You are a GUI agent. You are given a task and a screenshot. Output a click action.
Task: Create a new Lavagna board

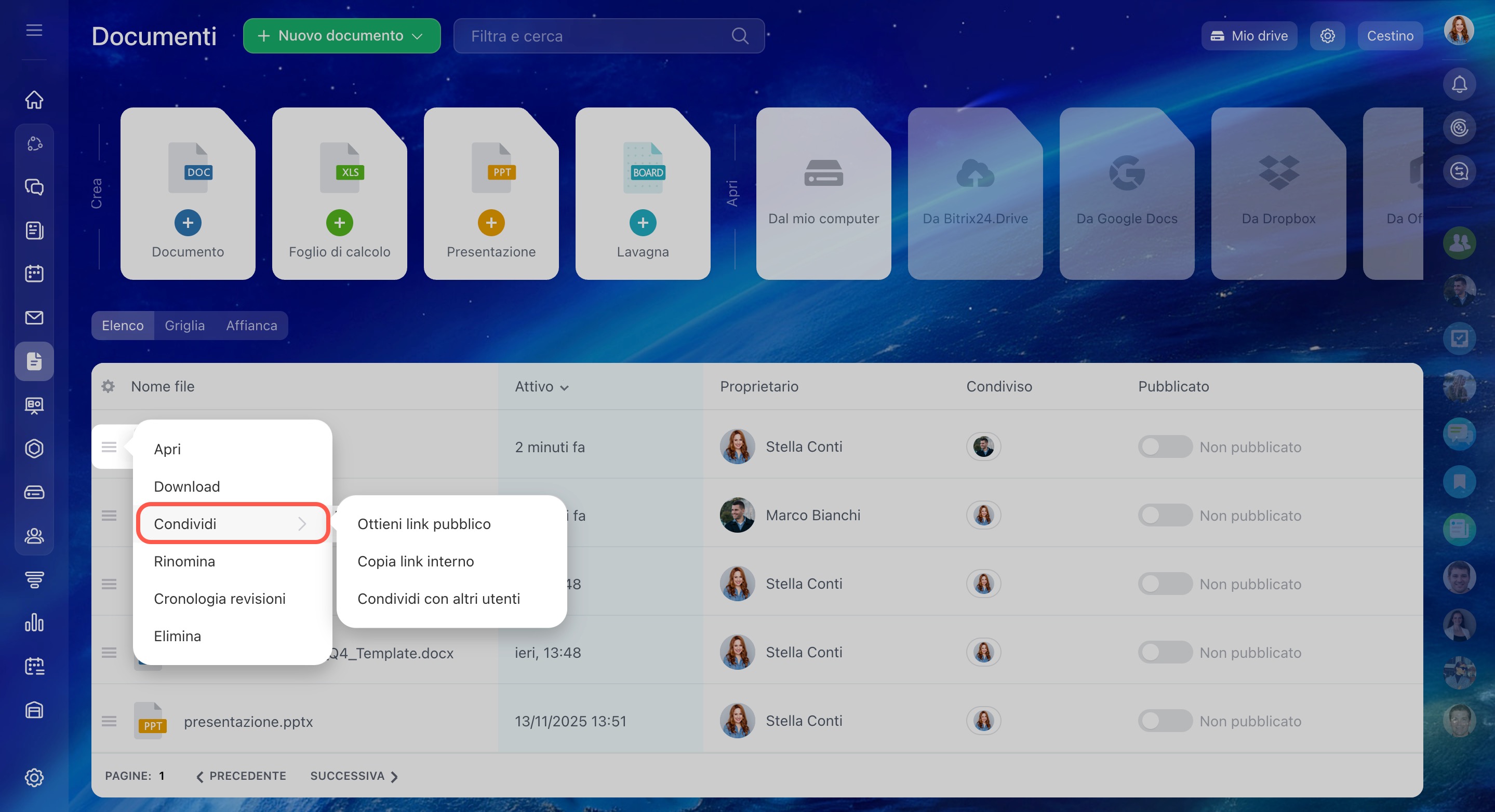point(643,223)
